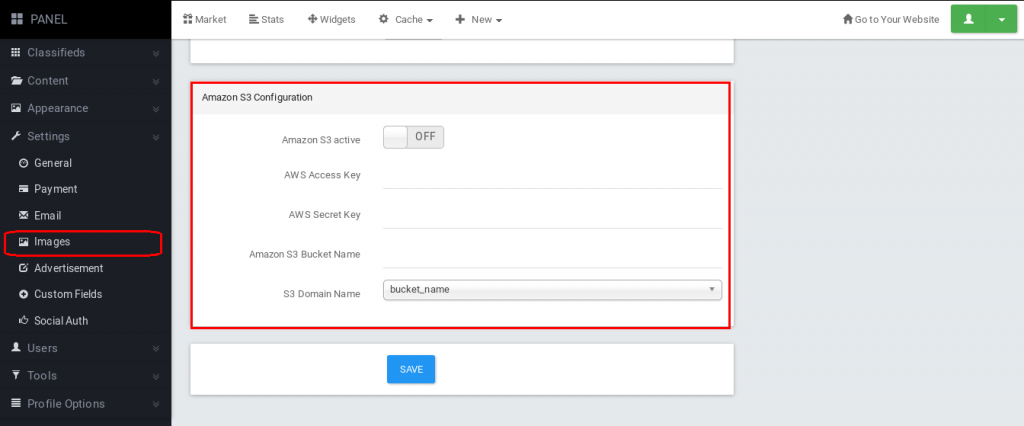Click the Amazon S3 Bucket Name field

coord(552,254)
